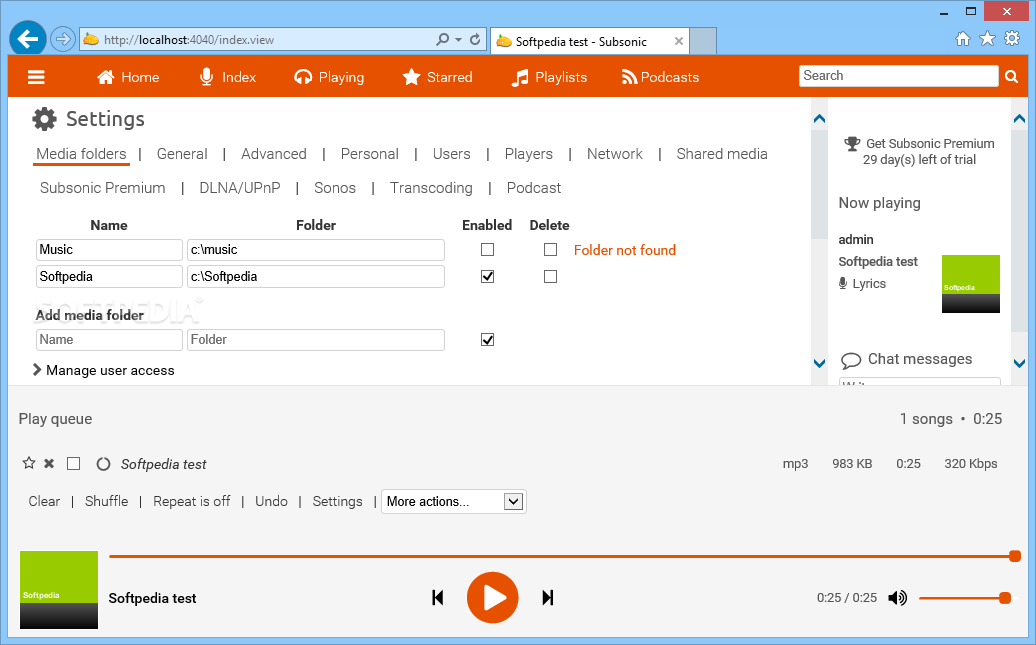Open Transcoding settings tab
The width and height of the screenshot is (1036, 645).
[431, 188]
